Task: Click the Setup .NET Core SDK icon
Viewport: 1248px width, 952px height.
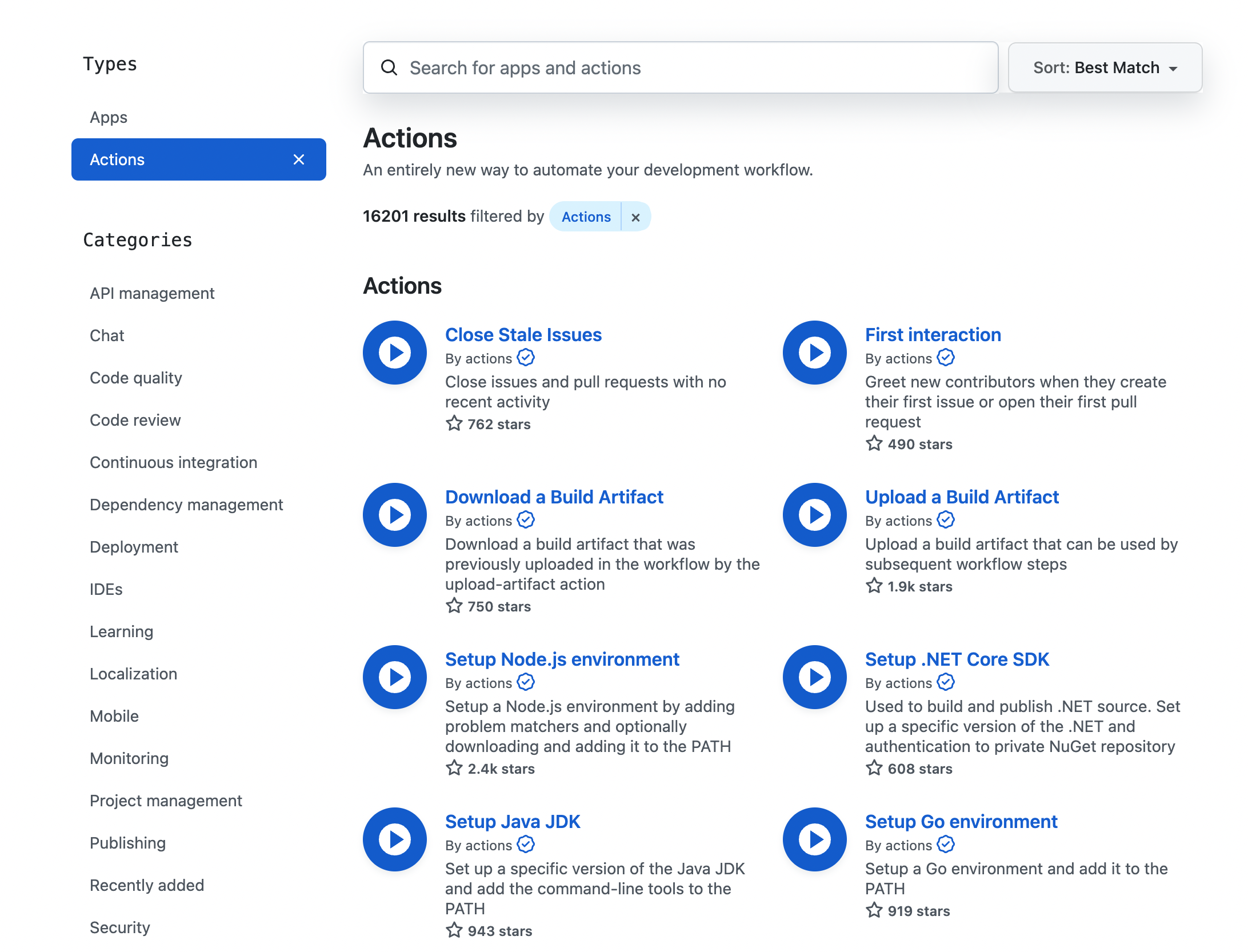Action: (814, 677)
